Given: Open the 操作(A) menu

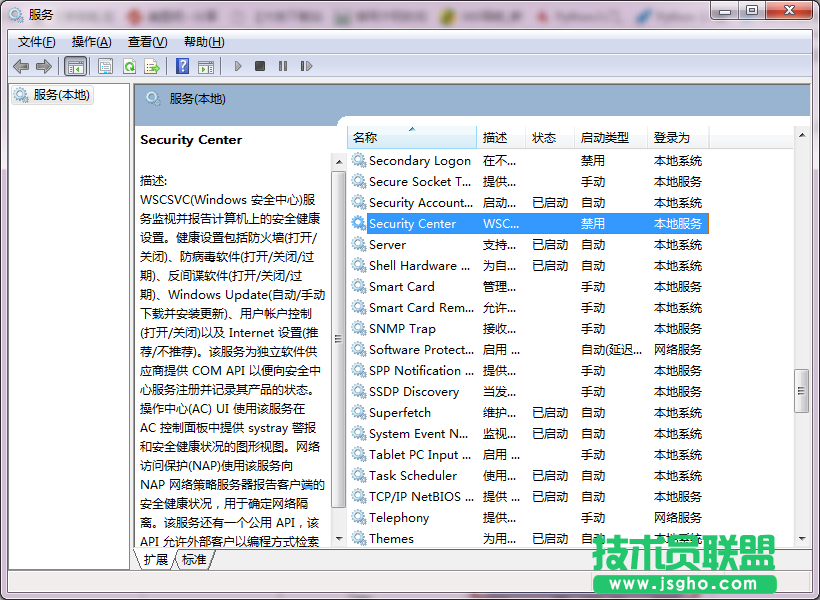Looking at the screenshot, I should (x=91, y=42).
